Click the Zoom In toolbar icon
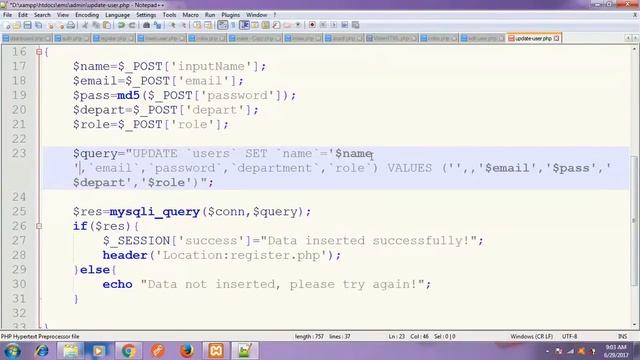Screen dimensions: 640x360 click(x=173, y=25)
